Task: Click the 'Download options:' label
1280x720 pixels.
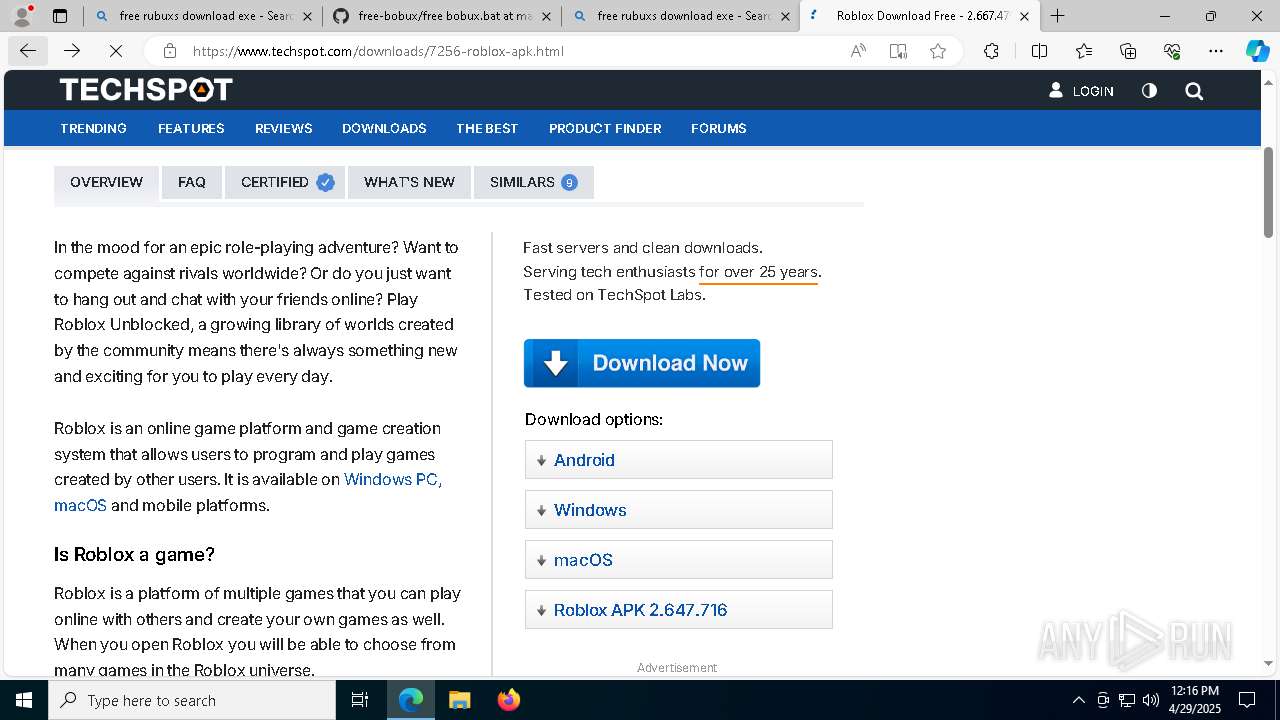Action: pyautogui.click(x=594, y=419)
